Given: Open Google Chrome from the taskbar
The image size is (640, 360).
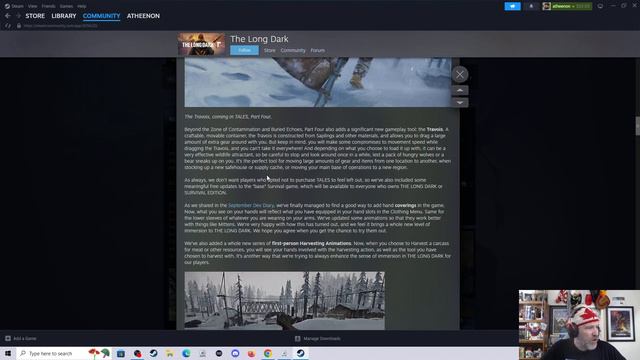Looking at the screenshot, I should tap(268, 353).
